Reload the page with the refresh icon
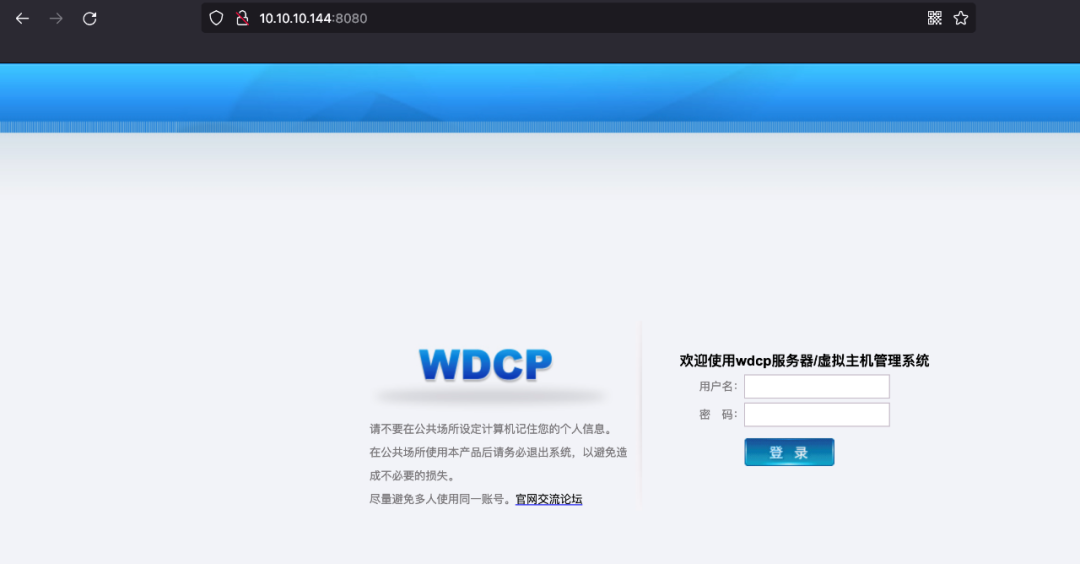 [90, 19]
